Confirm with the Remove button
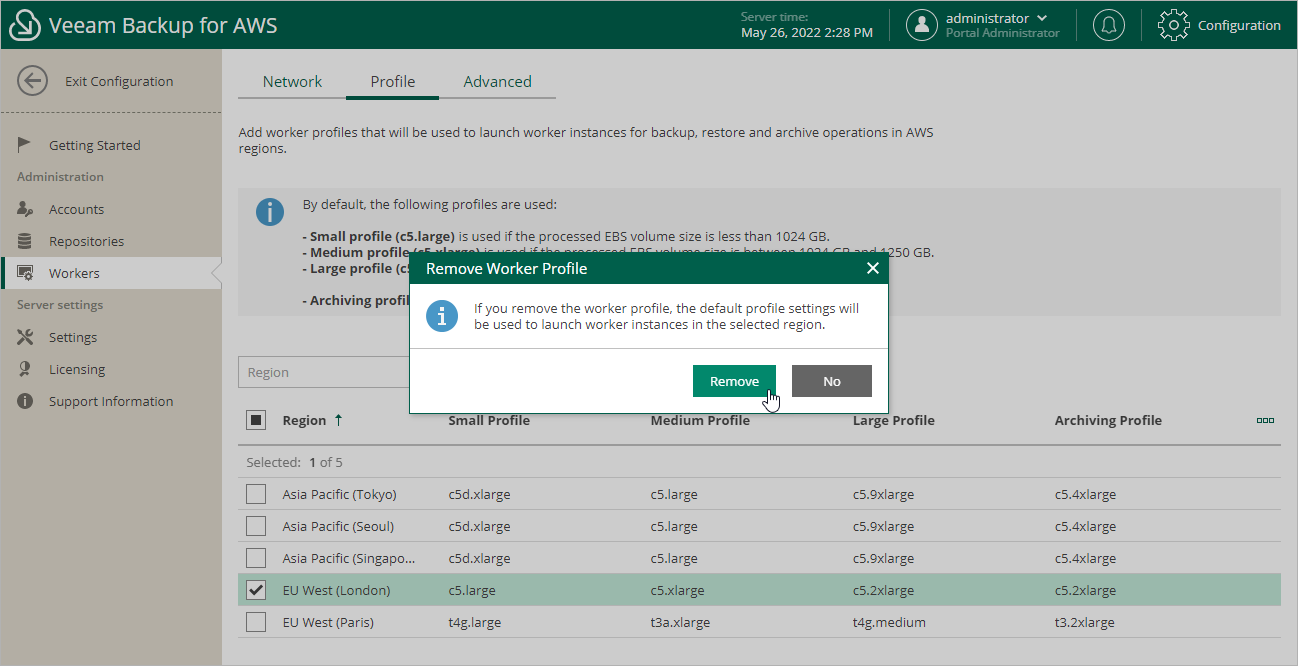This screenshot has width=1298, height=666. (x=734, y=381)
